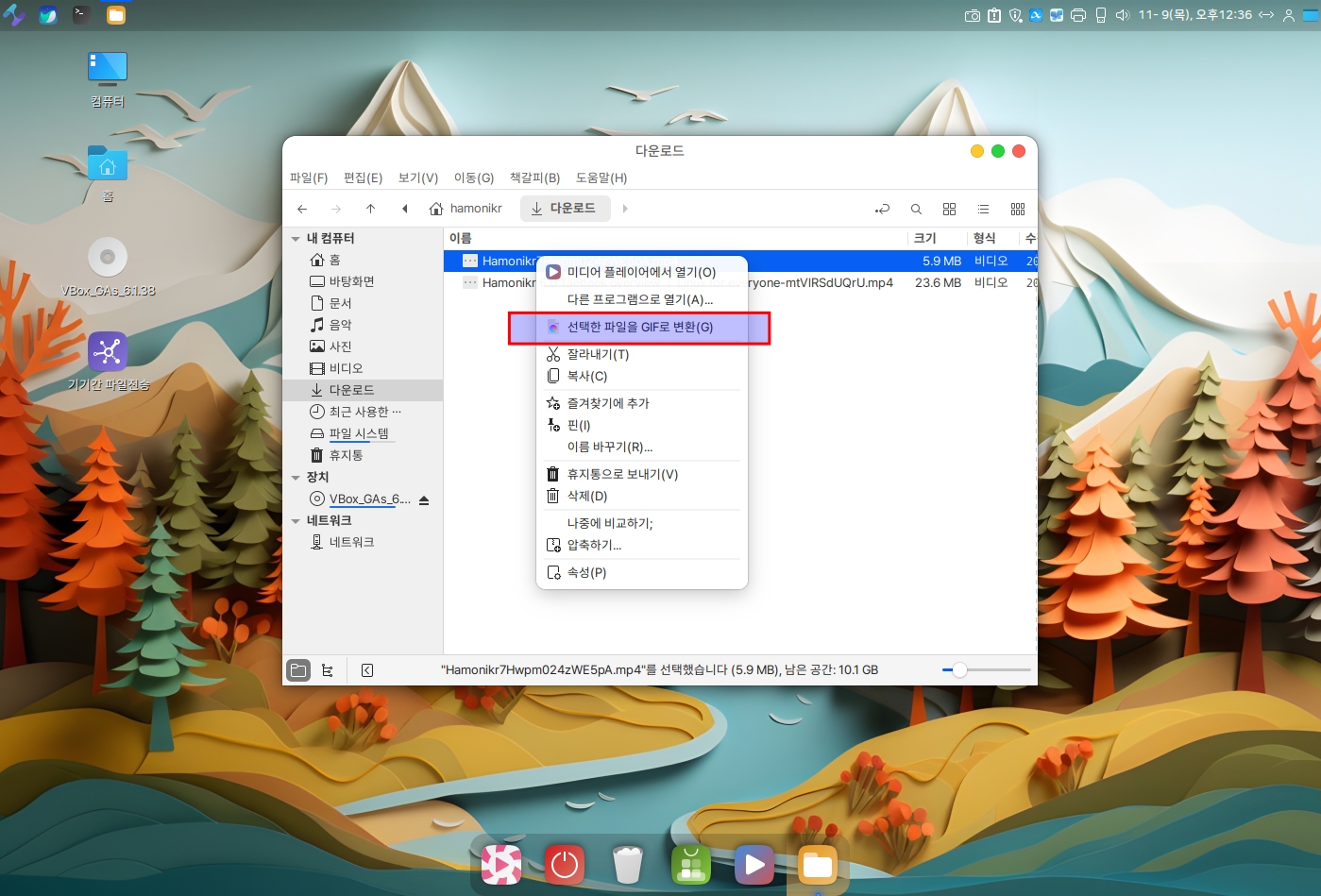Click the back navigation arrow
The width and height of the screenshot is (1321, 896).
302,209
